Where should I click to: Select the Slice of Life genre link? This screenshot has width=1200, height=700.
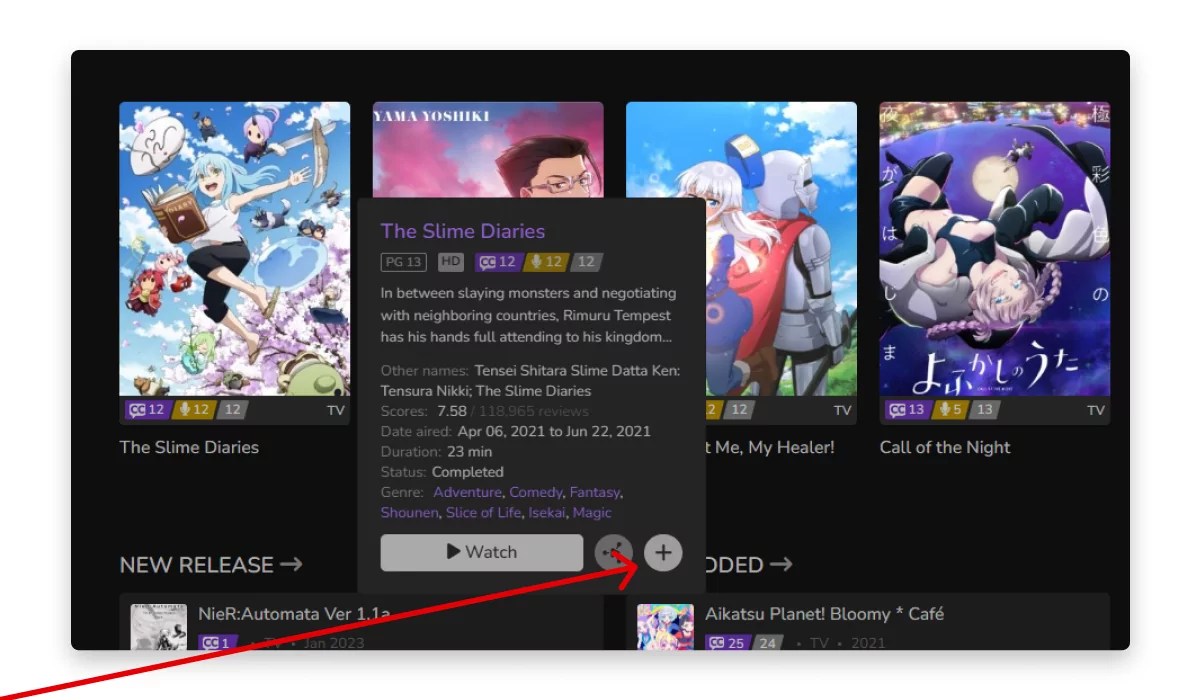click(483, 512)
